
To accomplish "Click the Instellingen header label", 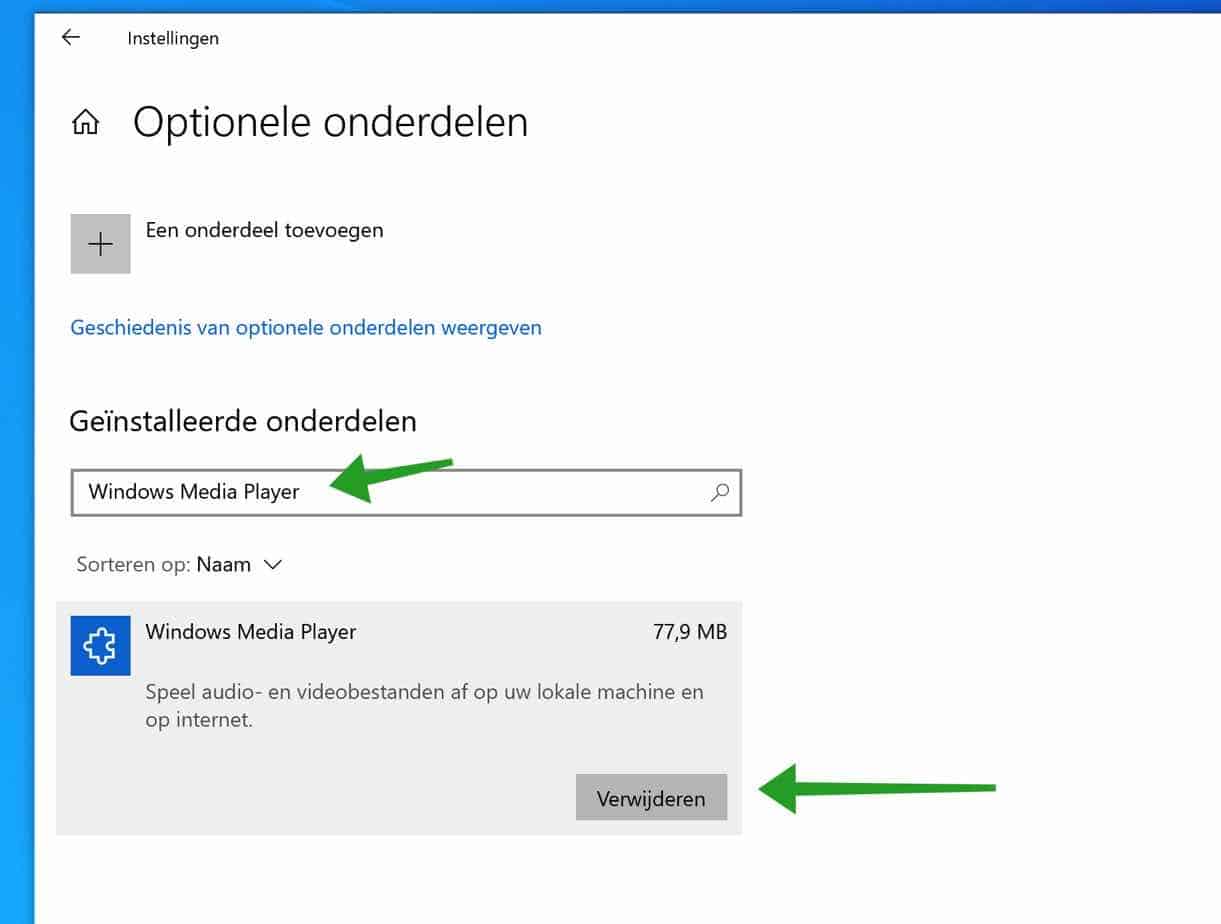I will tap(172, 37).
